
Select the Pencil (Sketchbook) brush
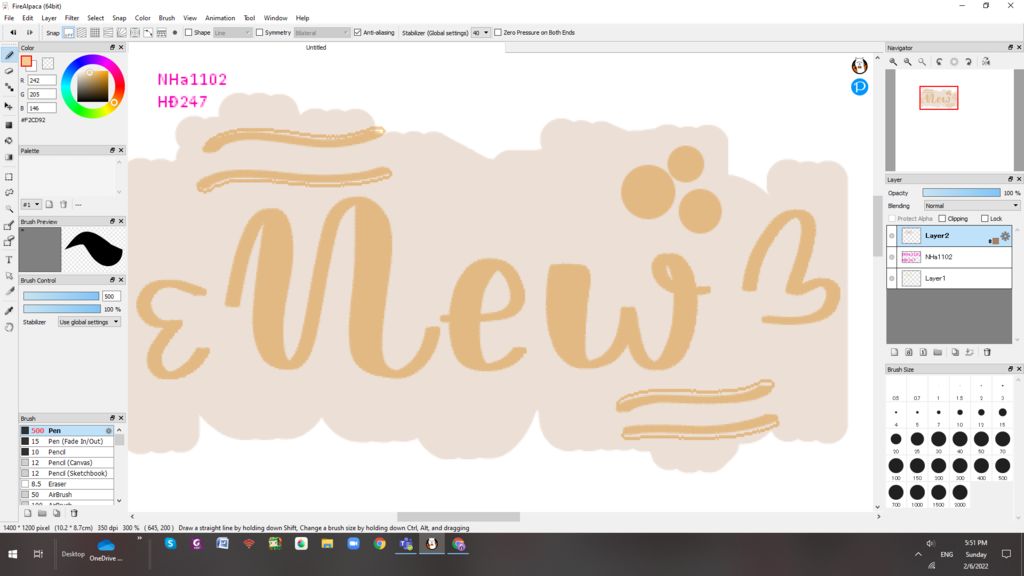67,473
